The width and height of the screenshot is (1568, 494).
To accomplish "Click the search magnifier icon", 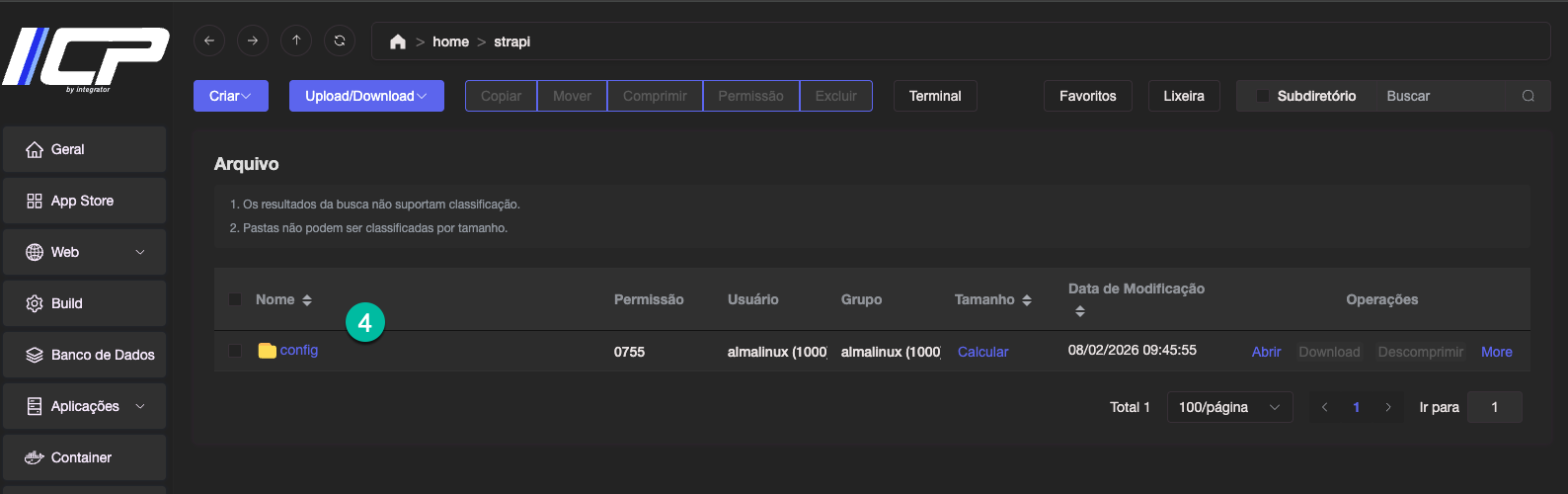I will pyautogui.click(x=1528, y=96).
